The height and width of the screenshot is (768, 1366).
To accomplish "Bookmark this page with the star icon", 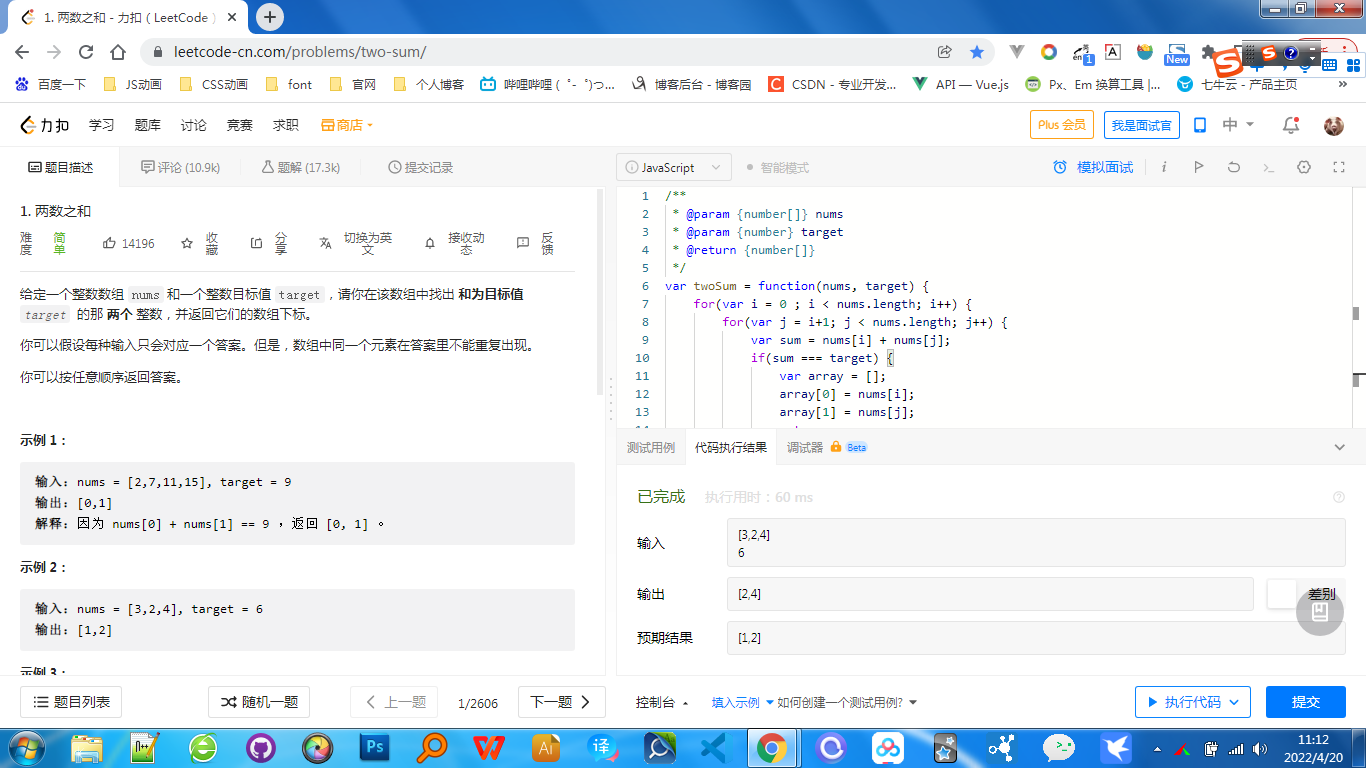I will [977, 52].
